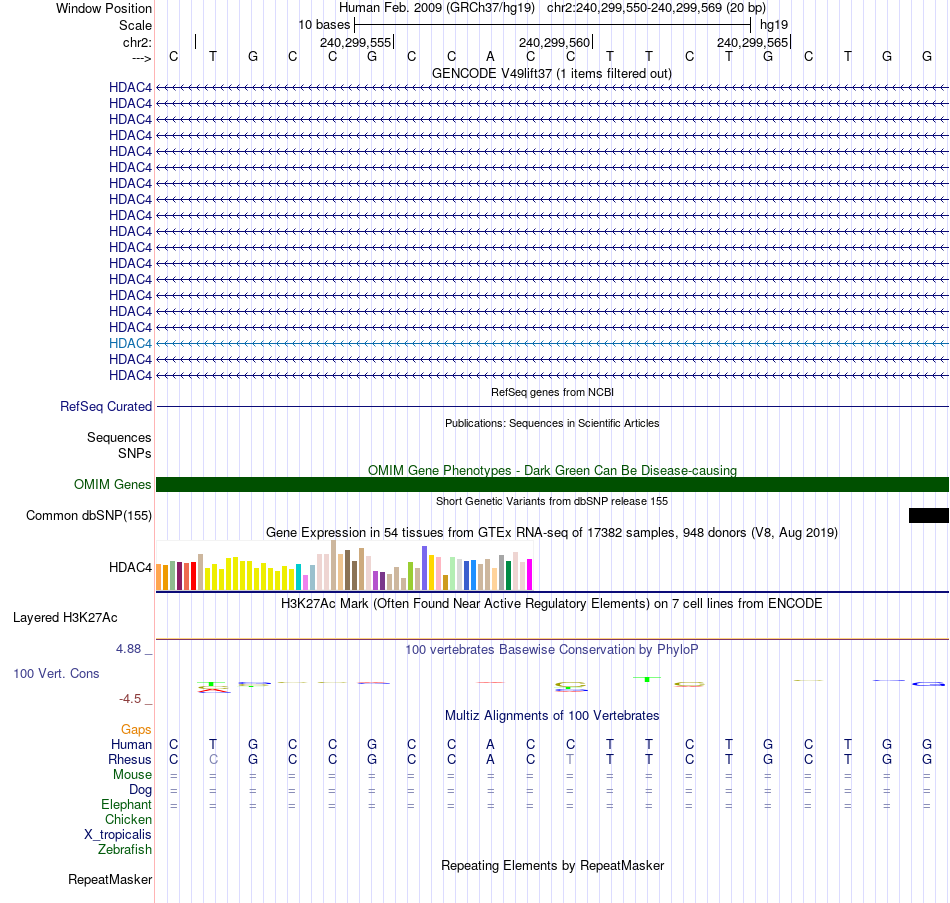Select the 'Human' alignment row label
The image size is (950, 903).
click(131, 744)
